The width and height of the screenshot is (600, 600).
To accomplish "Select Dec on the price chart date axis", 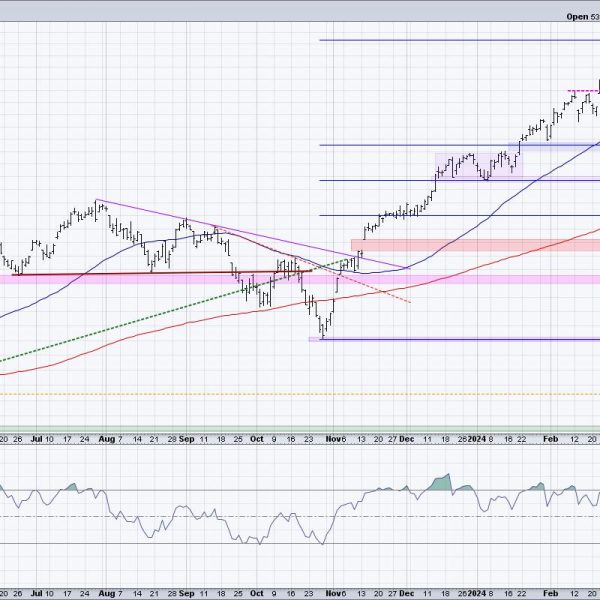I will coord(406,439).
